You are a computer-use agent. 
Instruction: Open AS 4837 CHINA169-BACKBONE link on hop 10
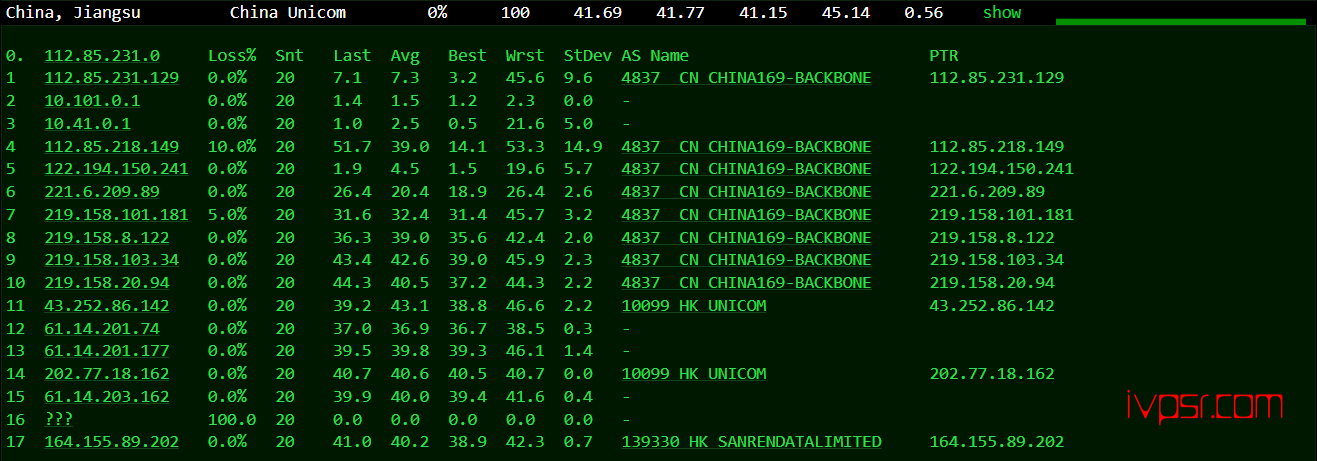point(746,283)
